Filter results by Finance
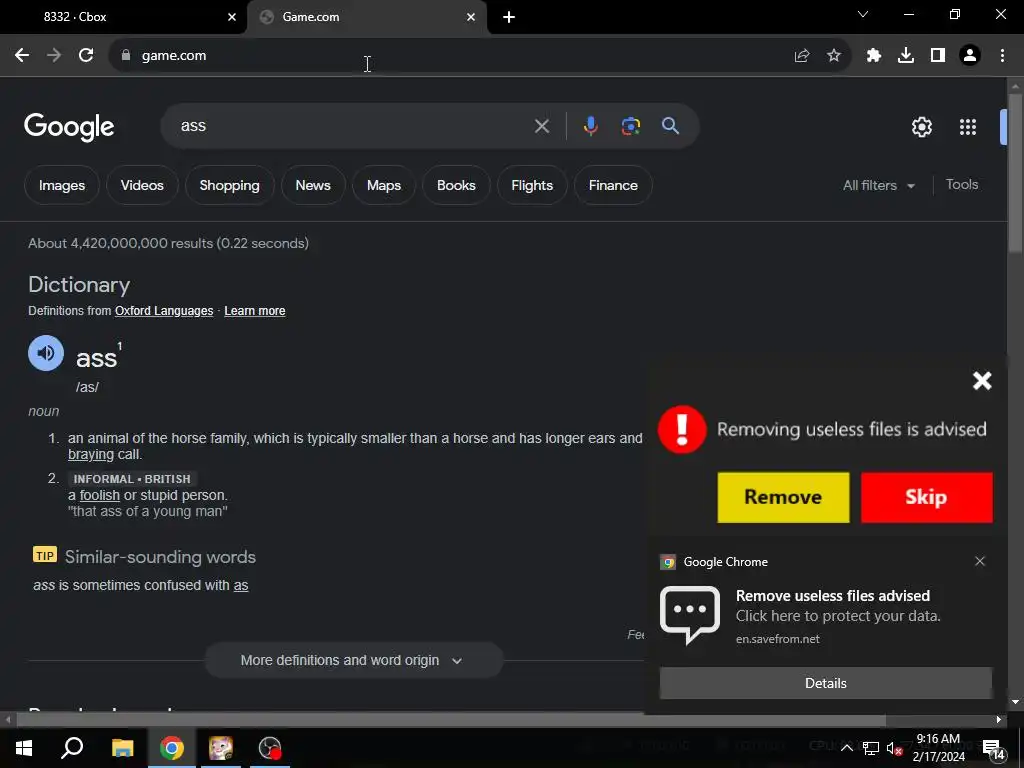This screenshot has width=1024, height=768. (x=613, y=185)
